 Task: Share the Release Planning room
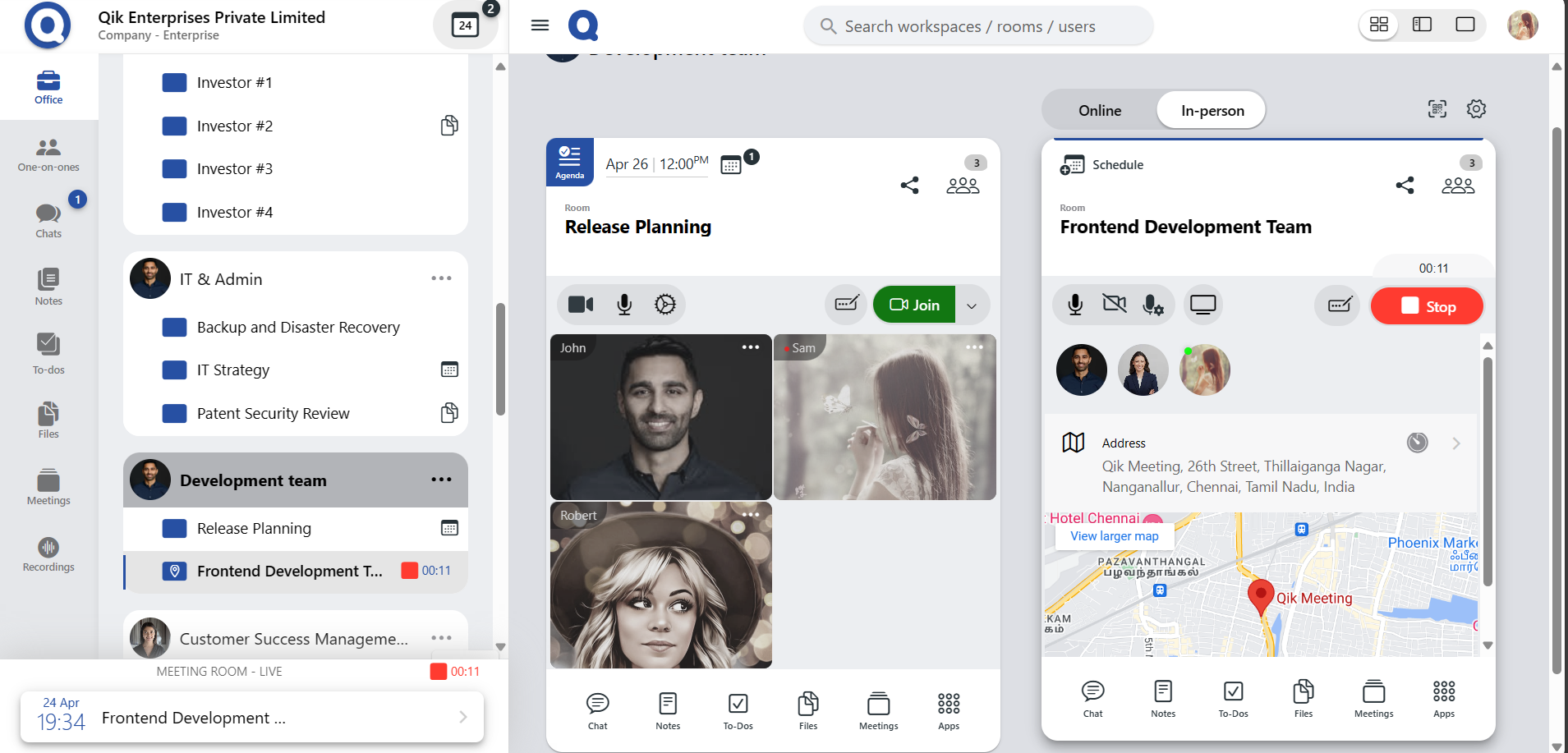click(x=909, y=186)
